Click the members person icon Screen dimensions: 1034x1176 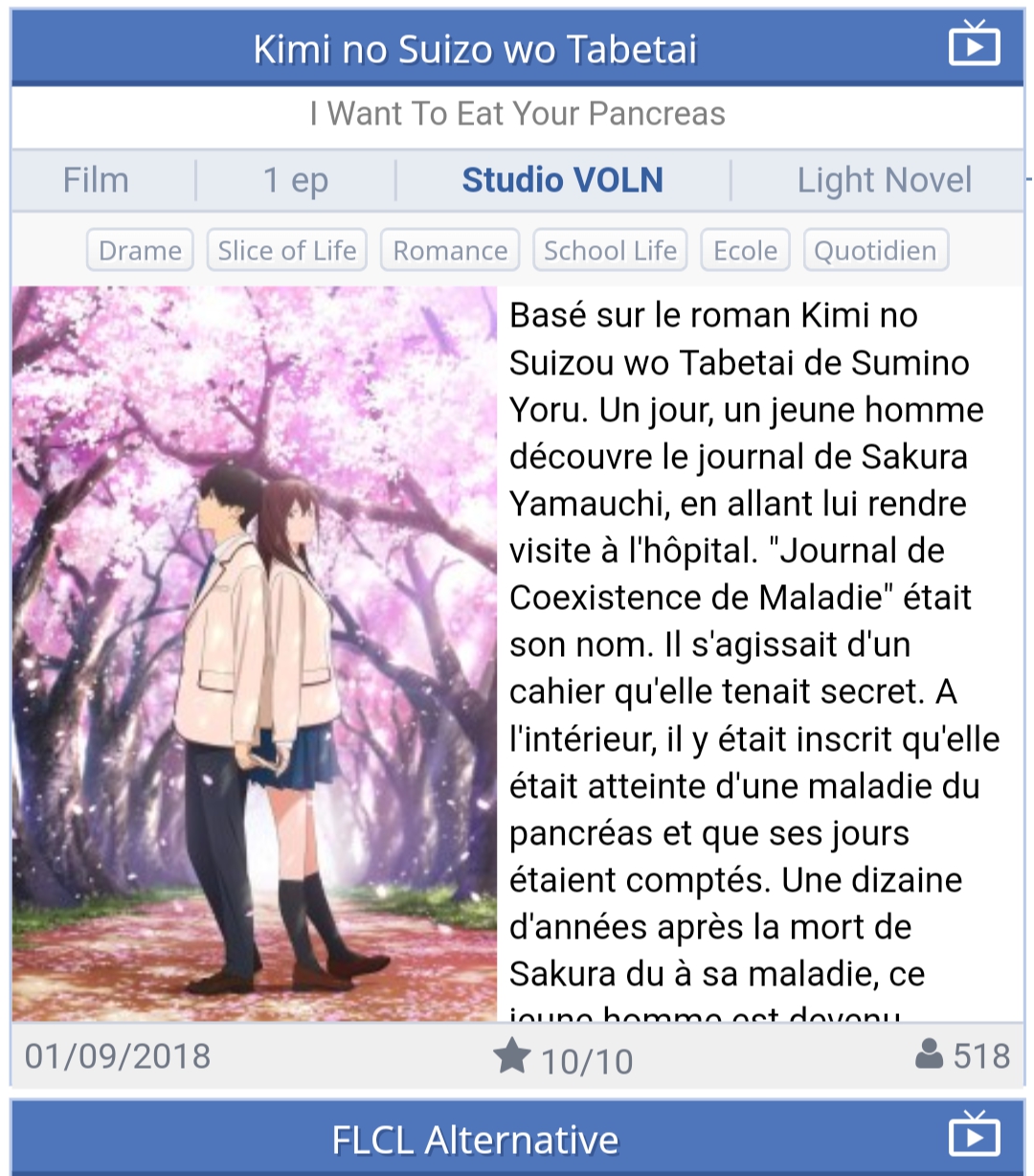pyautogui.click(x=929, y=1054)
